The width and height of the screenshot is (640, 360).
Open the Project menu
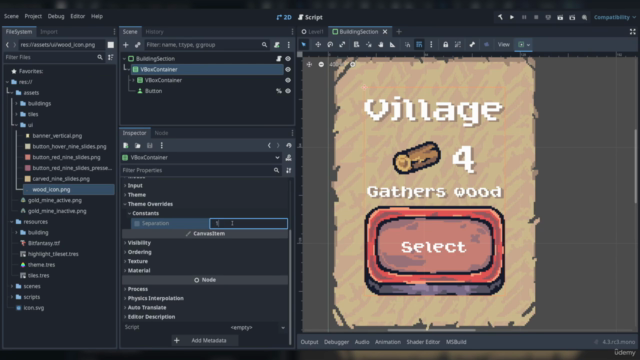33,16
